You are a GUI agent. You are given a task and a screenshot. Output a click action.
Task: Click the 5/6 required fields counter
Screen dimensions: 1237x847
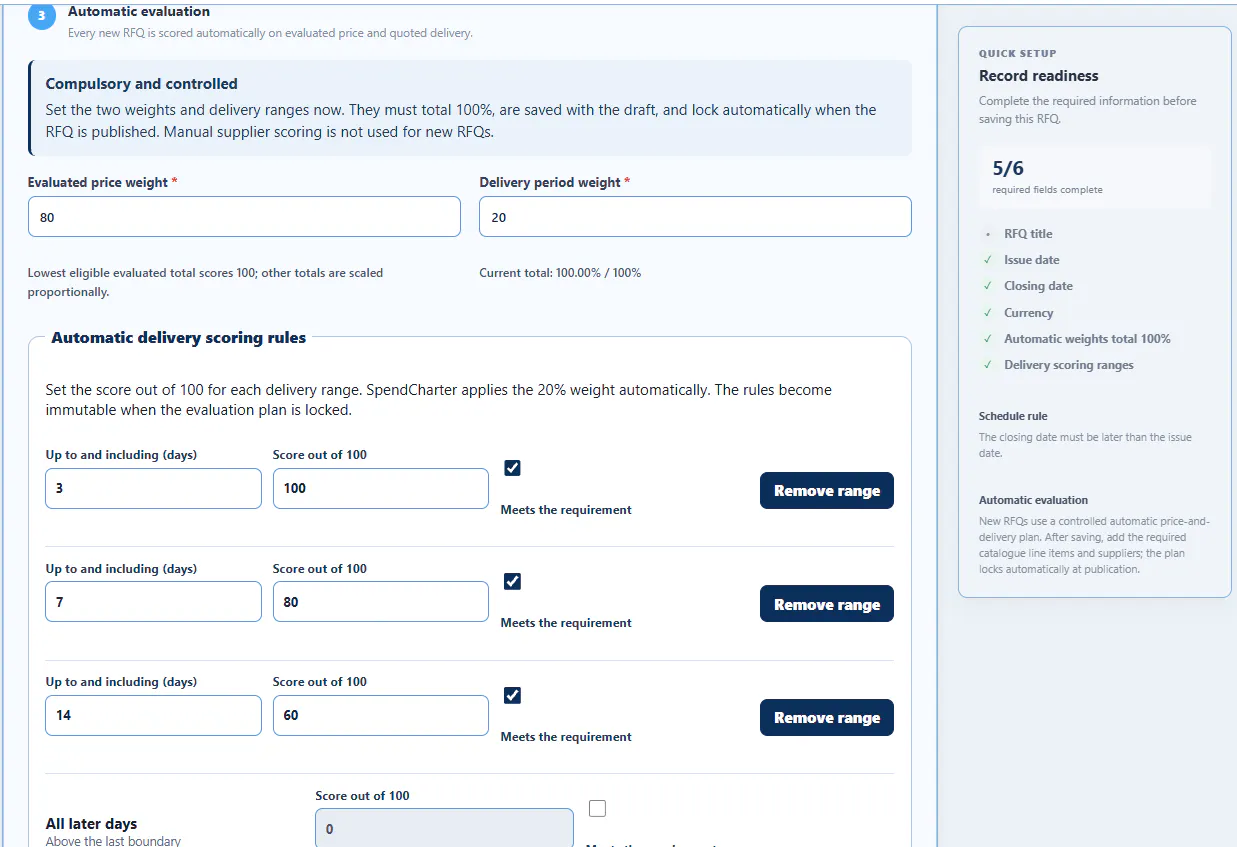tap(1094, 176)
